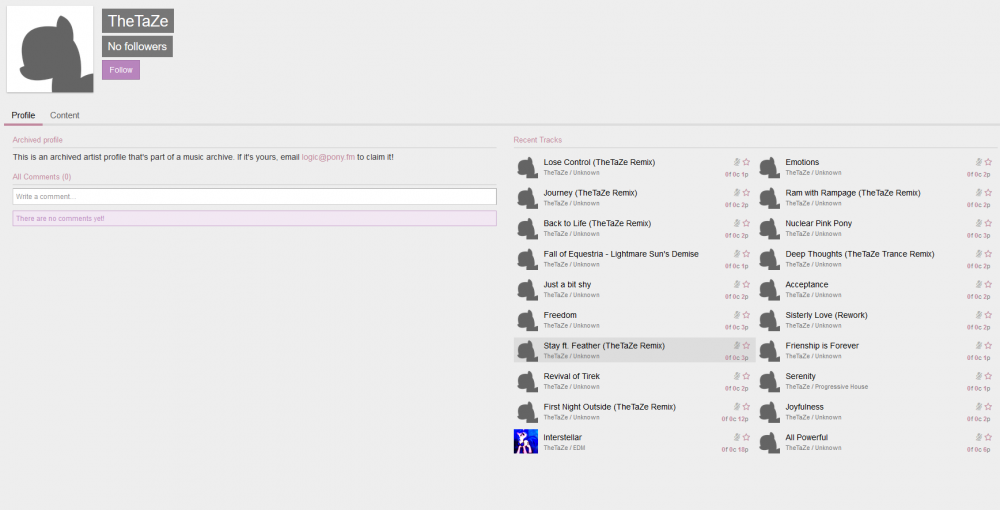The height and width of the screenshot is (510, 1000).
Task: Click the microphone icon beside Journey (TheTaZe Remix)
Action: click(x=736, y=192)
